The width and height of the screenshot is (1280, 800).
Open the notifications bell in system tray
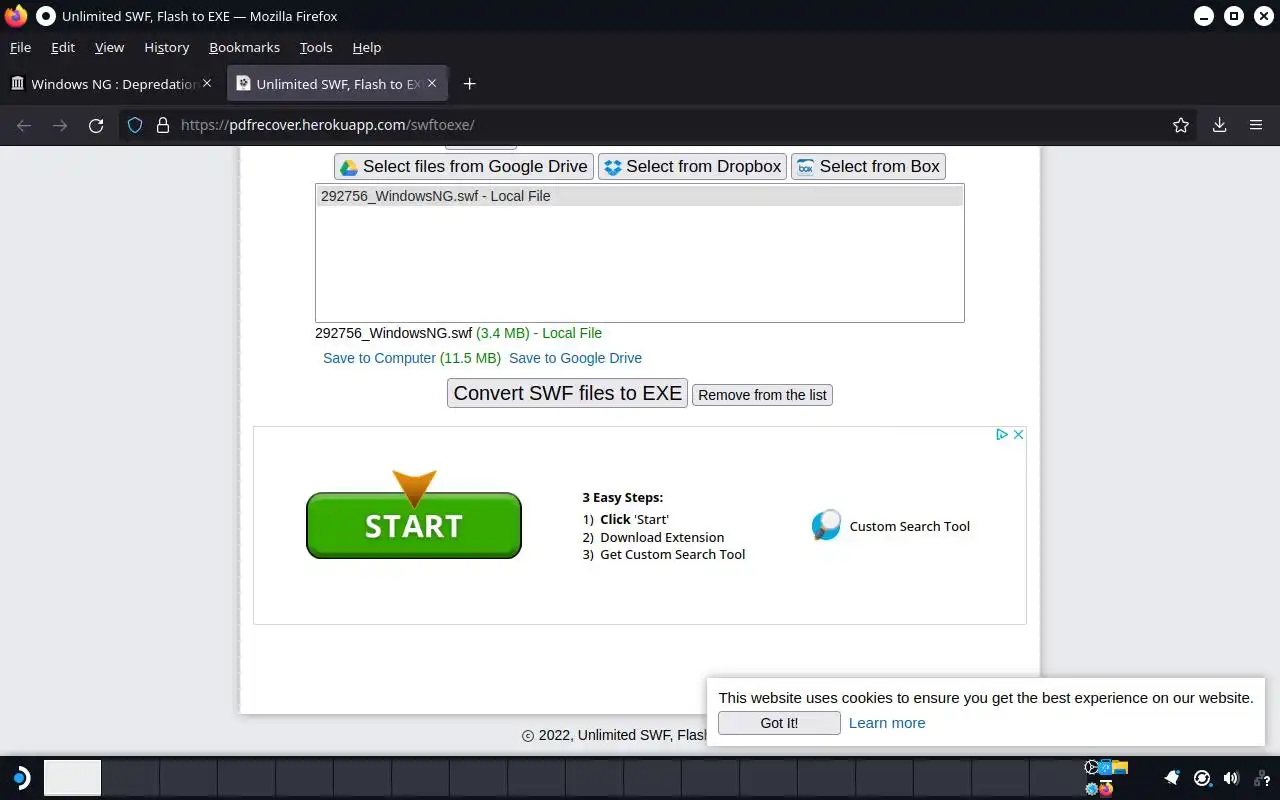(x=1173, y=777)
